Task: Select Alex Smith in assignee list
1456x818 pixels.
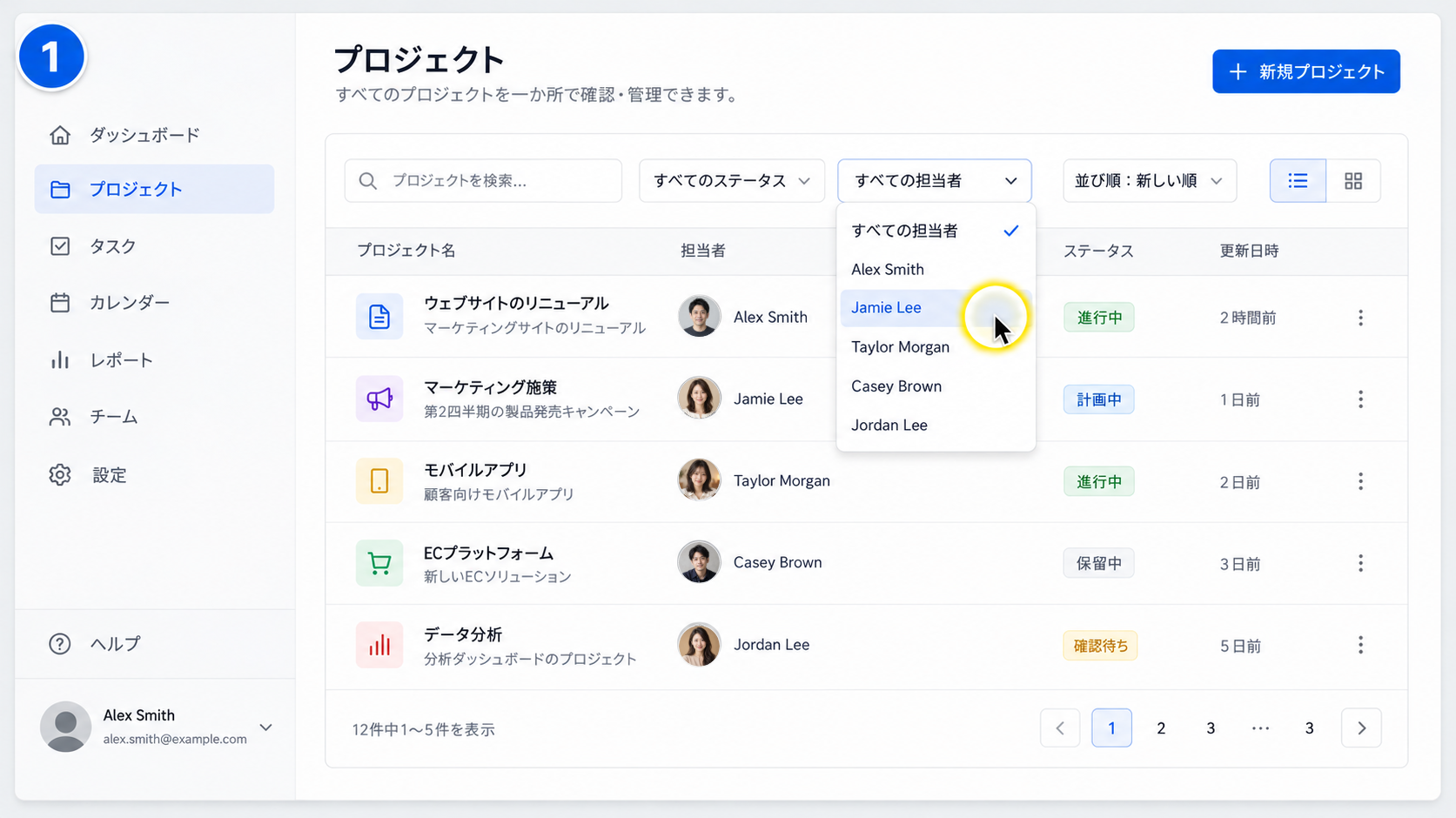Action: click(x=936, y=270)
